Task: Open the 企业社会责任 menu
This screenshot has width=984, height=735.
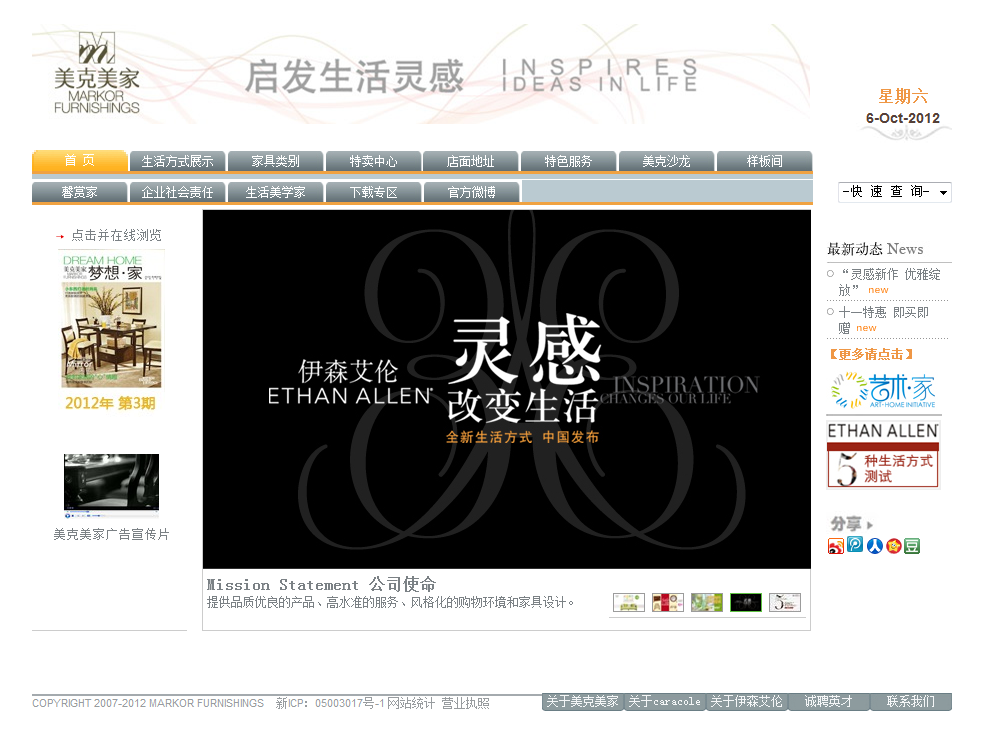Action: click(x=178, y=192)
